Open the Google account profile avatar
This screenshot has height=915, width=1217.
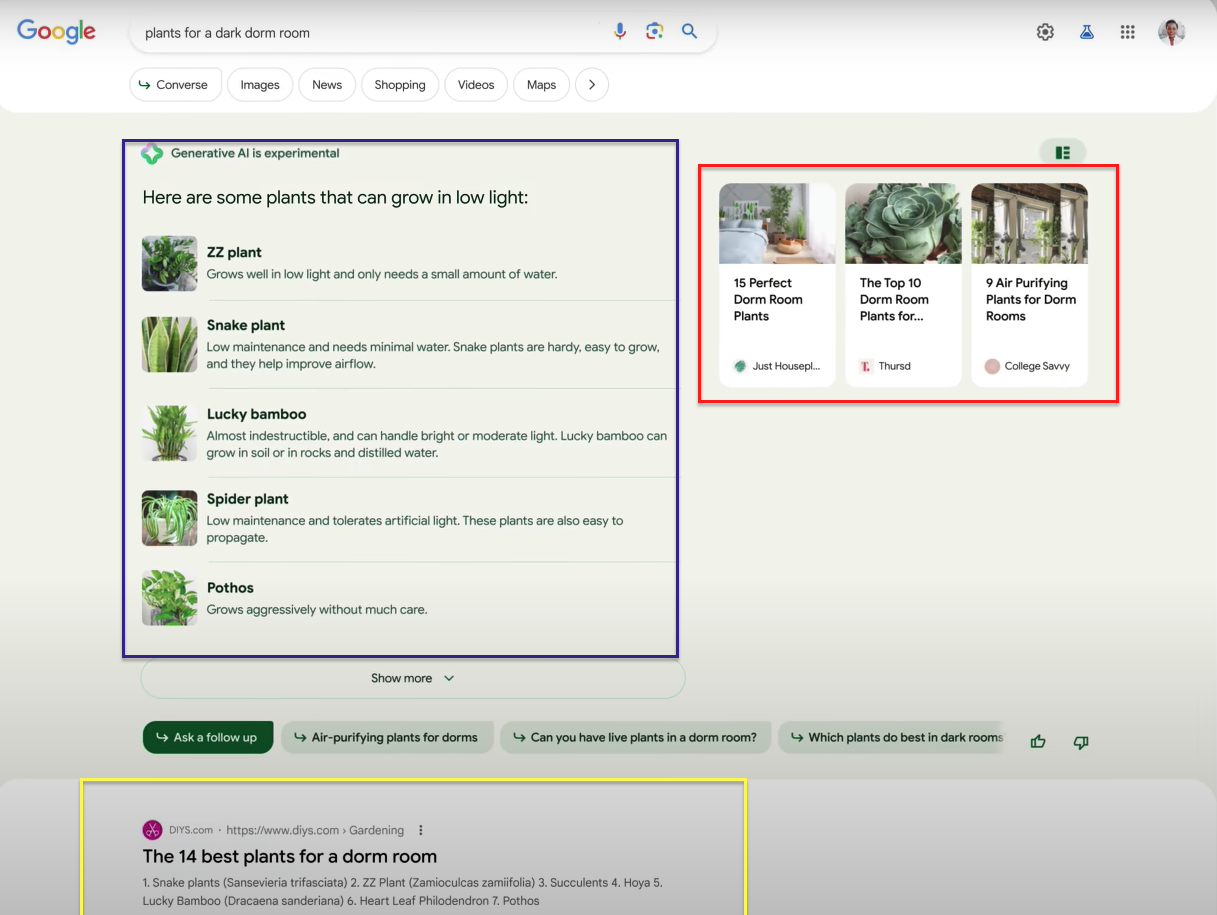click(1171, 32)
